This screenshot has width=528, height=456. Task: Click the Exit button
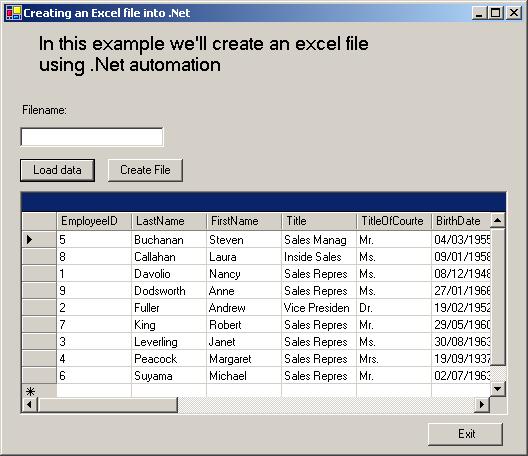pyautogui.click(x=465, y=434)
